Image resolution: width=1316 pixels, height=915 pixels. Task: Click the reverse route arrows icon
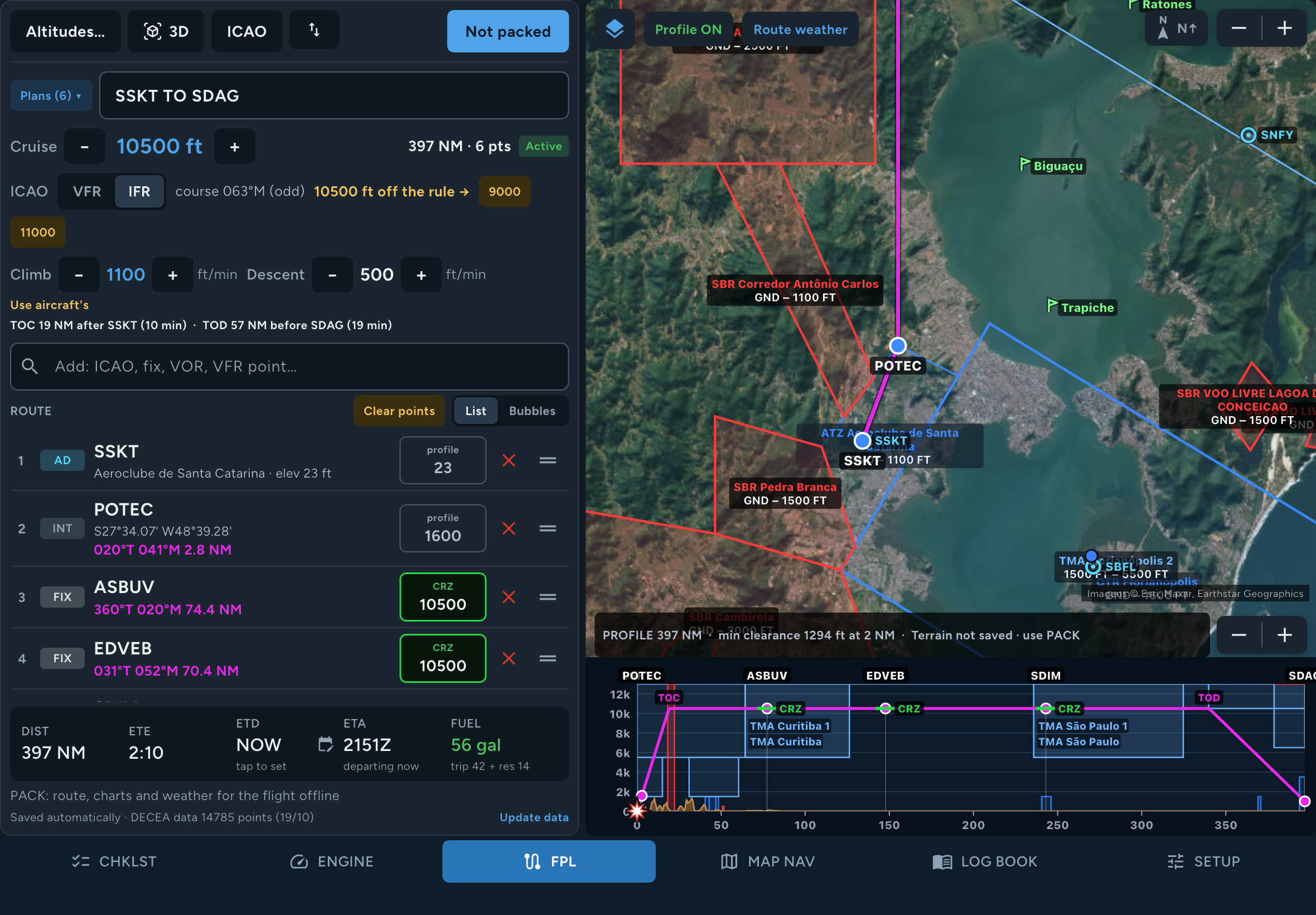tap(314, 30)
